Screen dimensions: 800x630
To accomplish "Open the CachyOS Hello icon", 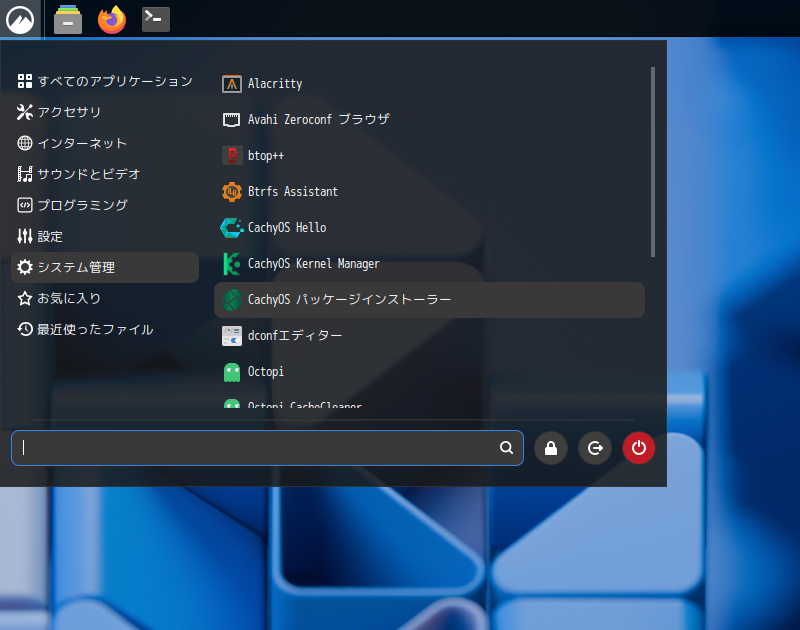I will coord(232,228).
